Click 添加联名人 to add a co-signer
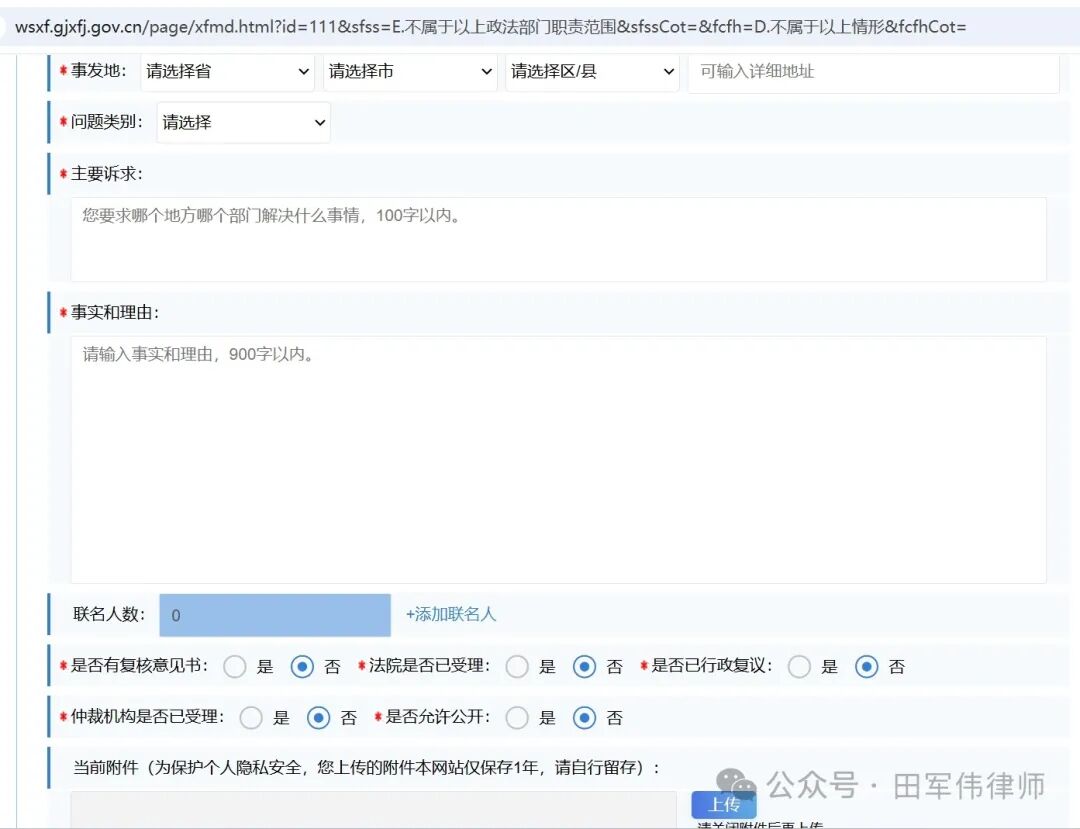 451,615
